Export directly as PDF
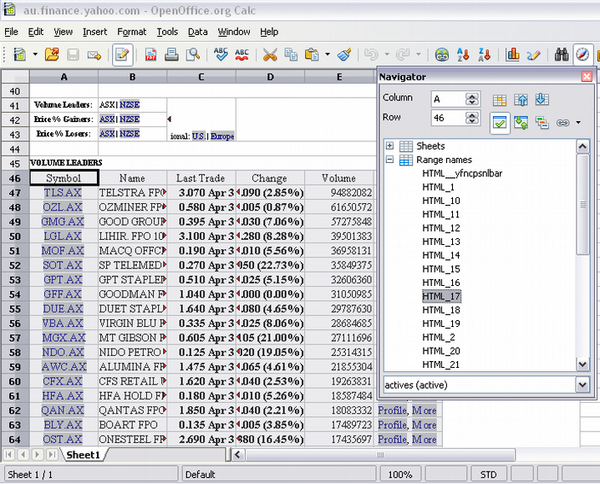 click(151, 55)
